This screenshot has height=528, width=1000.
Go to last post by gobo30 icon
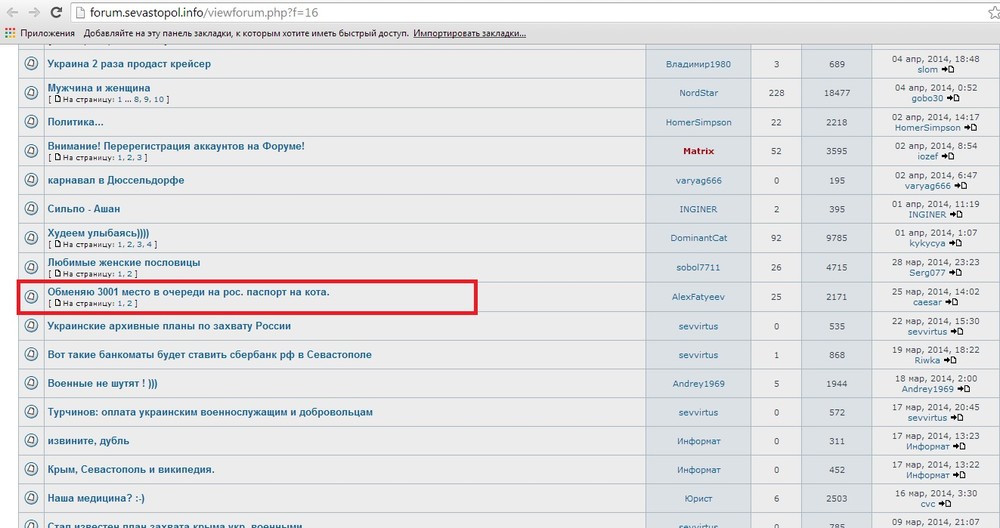coord(953,98)
